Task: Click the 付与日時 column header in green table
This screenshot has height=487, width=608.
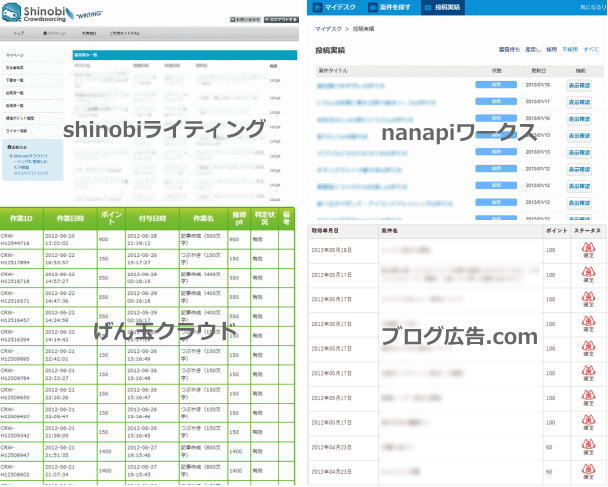Action: click(152, 218)
